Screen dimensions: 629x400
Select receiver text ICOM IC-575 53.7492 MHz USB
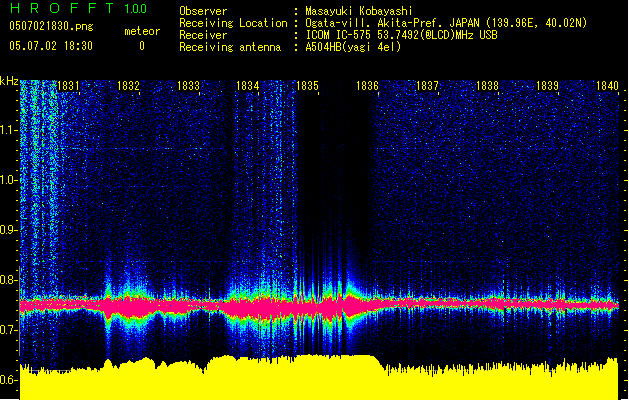click(402, 35)
